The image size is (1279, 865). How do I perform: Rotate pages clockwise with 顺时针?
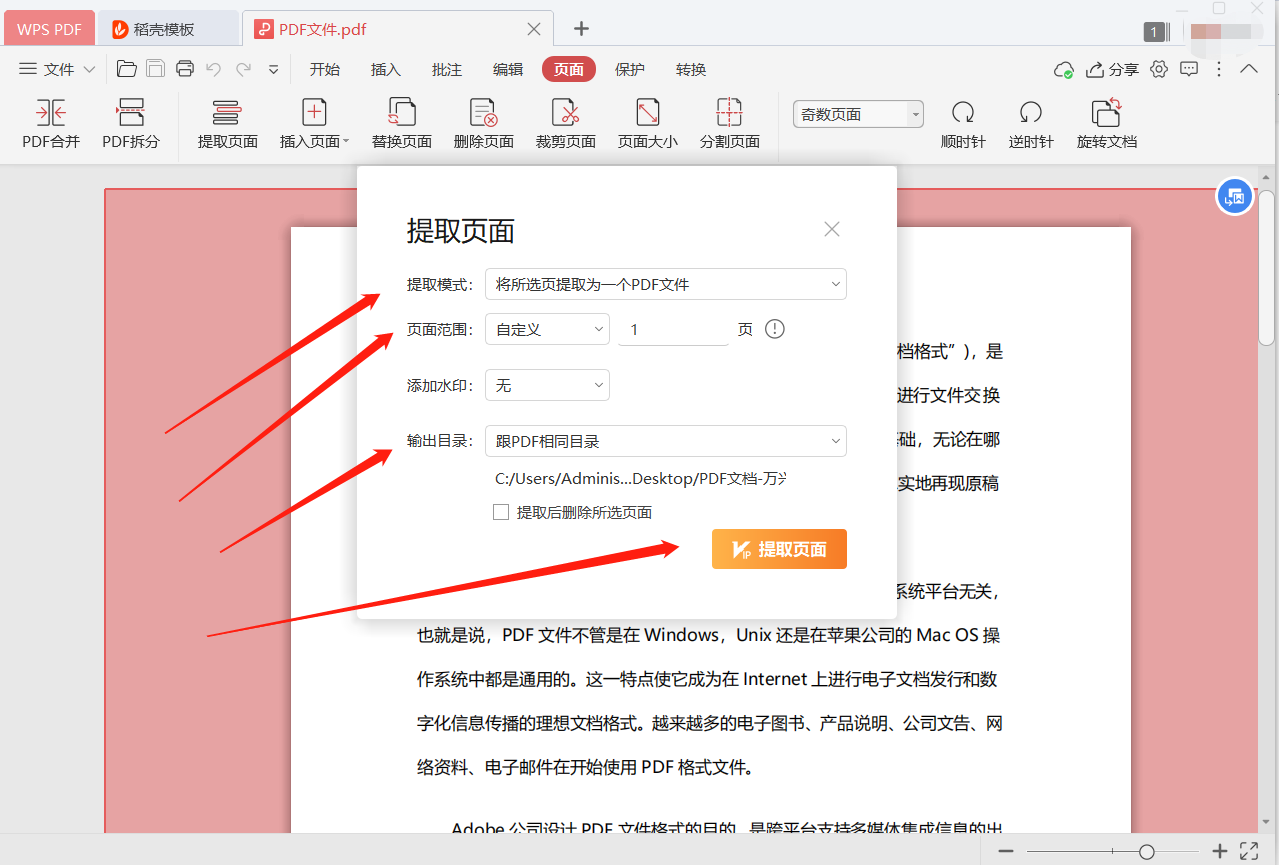(x=962, y=122)
